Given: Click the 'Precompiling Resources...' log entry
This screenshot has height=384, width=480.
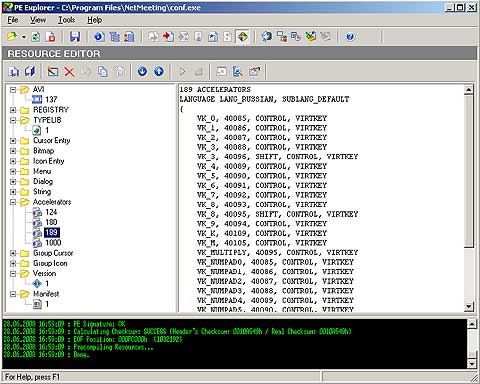Looking at the screenshot, I should (113, 347).
